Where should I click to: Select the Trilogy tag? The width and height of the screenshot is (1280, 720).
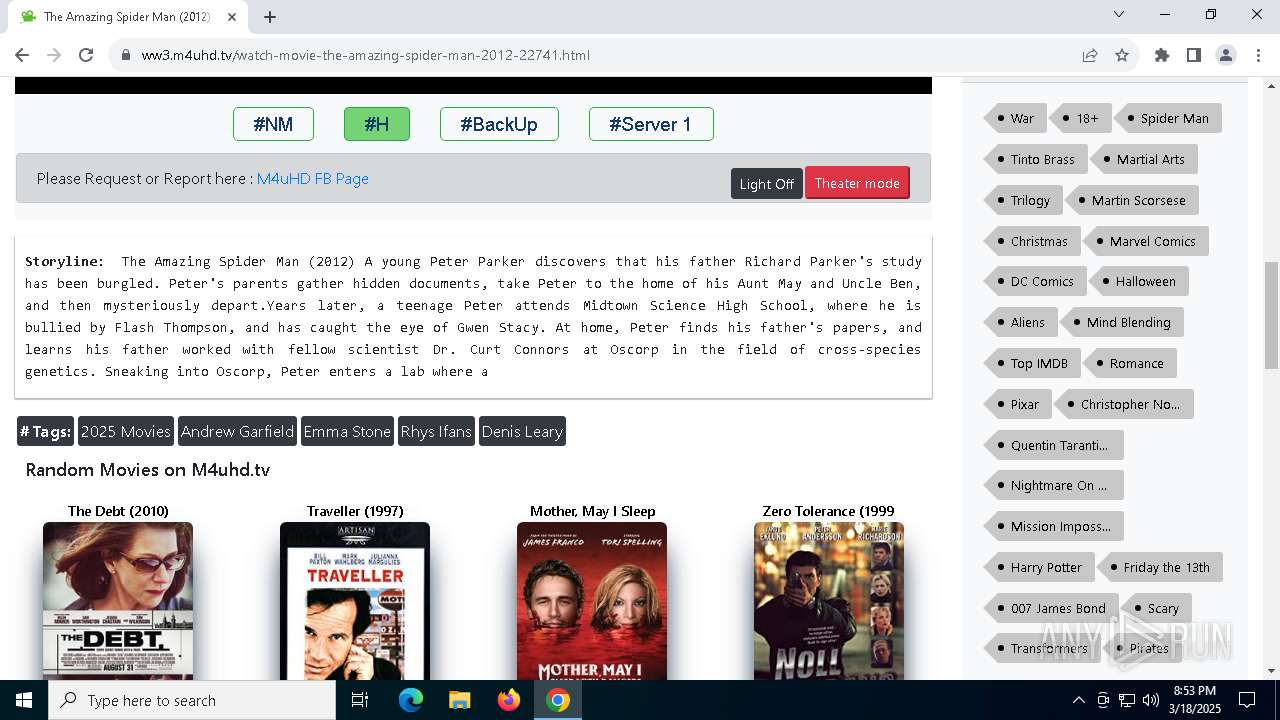1022,200
